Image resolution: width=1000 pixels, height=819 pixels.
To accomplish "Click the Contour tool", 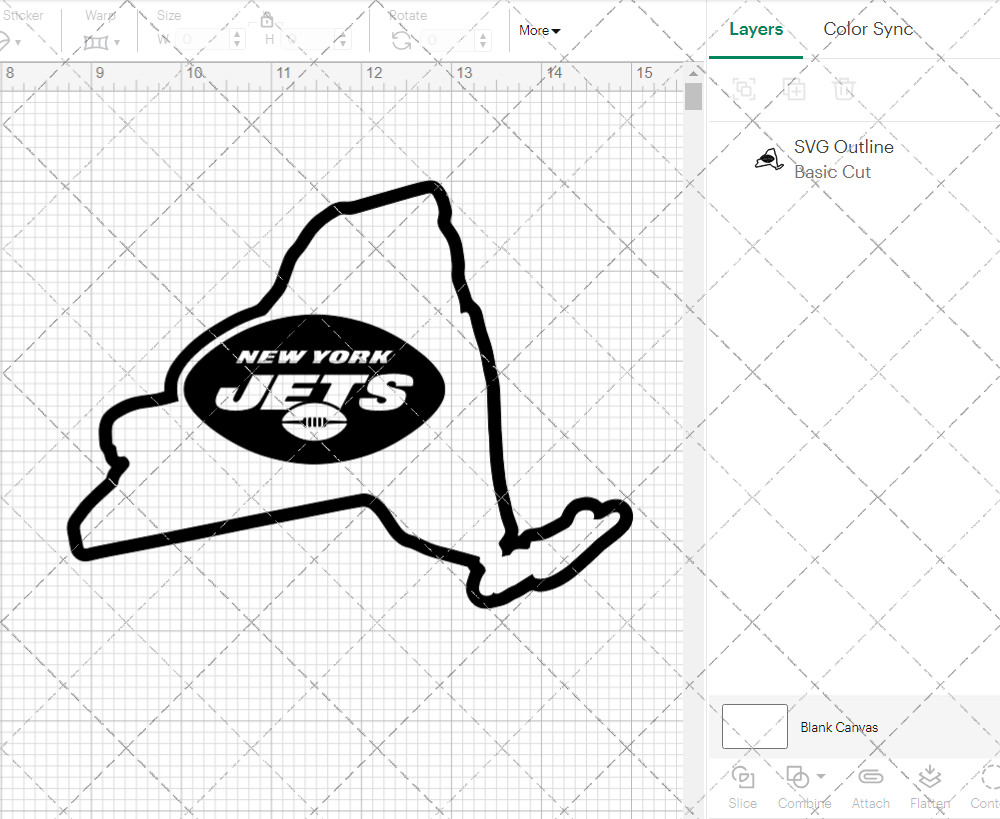I will point(986,788).
